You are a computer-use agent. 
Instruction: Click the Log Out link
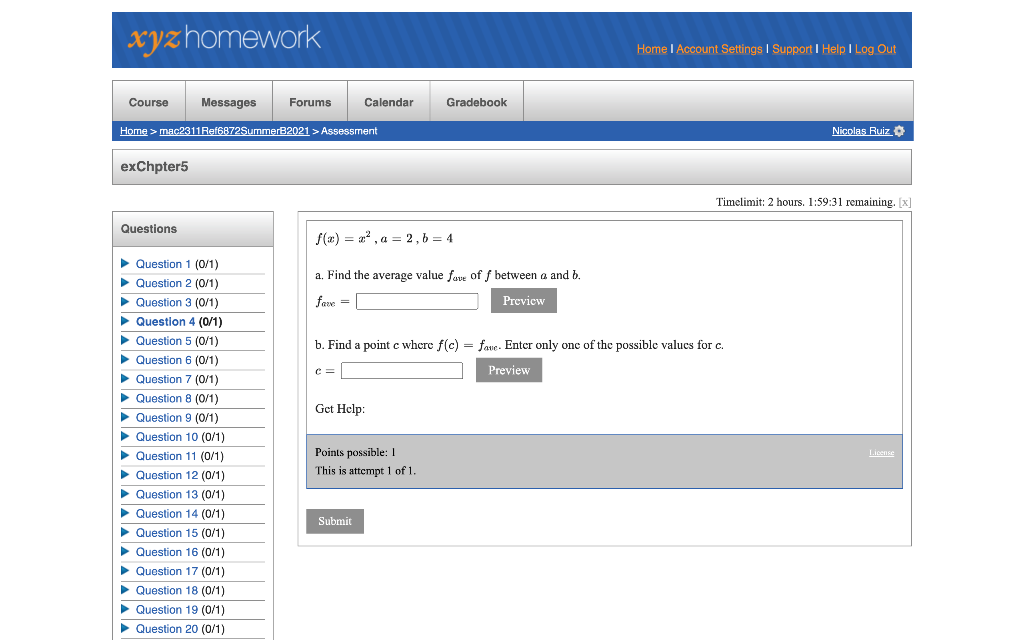875,49
